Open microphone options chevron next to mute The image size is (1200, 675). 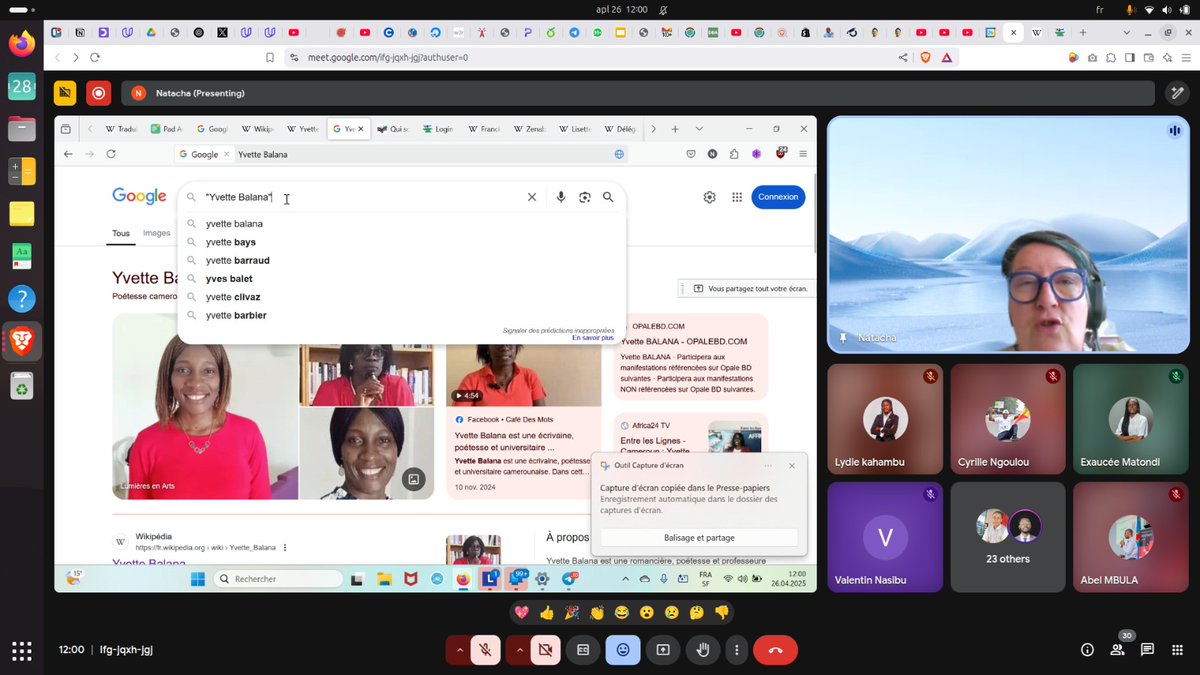[459, 649]
